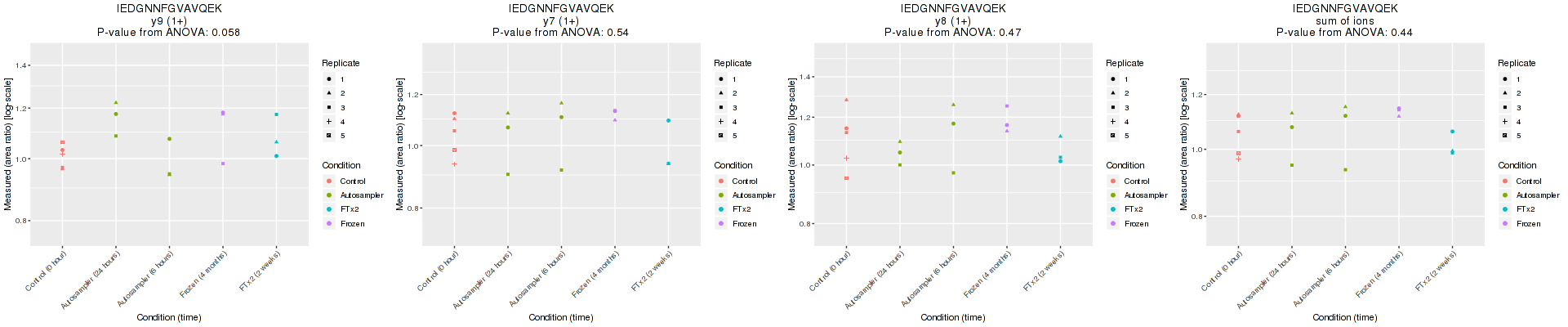Click the "sum of ions" subtitle above the last plot
This screenshot has width=1568, height=327.
[1344, 21]
